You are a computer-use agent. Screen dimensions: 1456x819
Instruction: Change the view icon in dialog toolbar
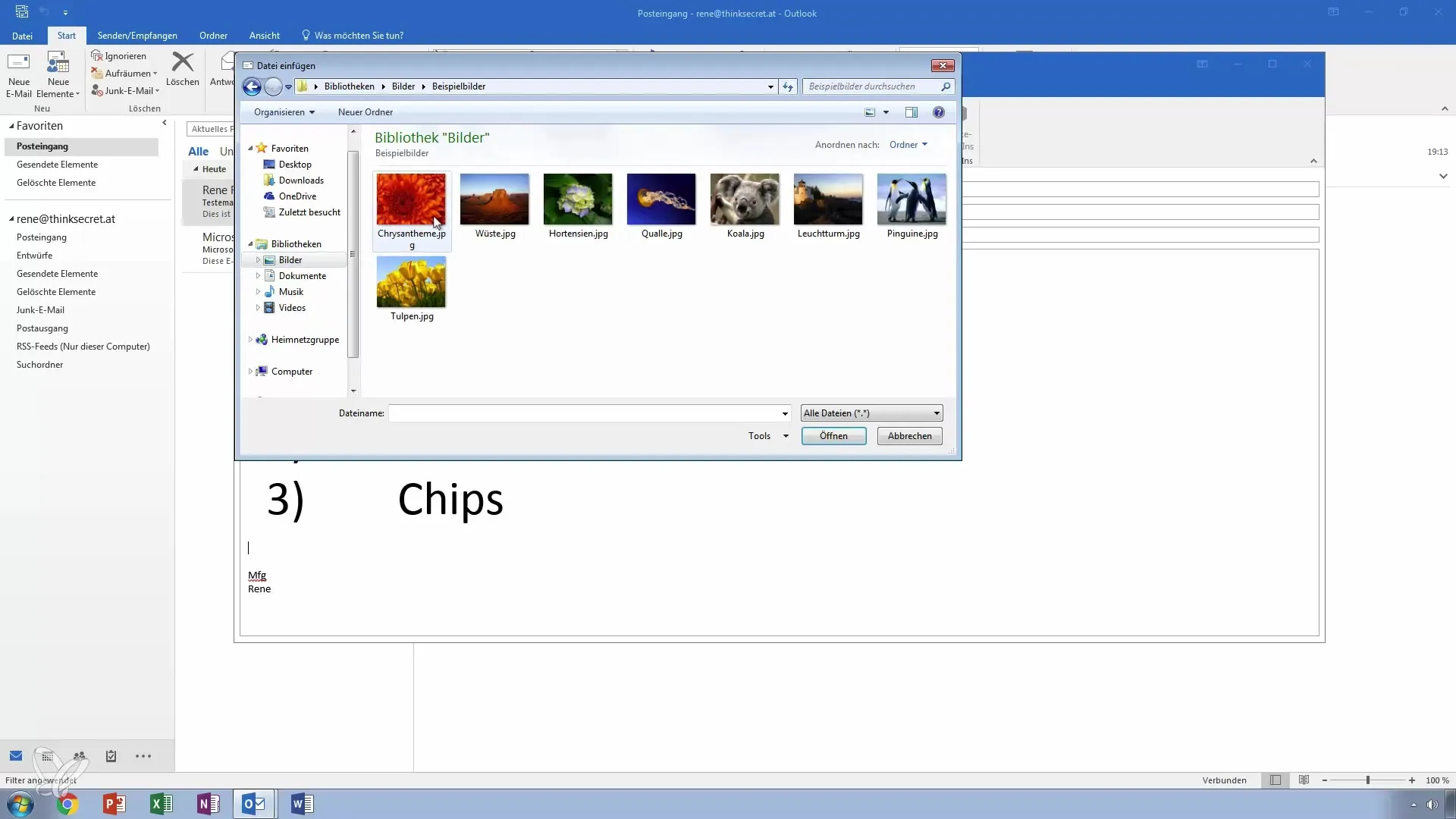(870, 112)
